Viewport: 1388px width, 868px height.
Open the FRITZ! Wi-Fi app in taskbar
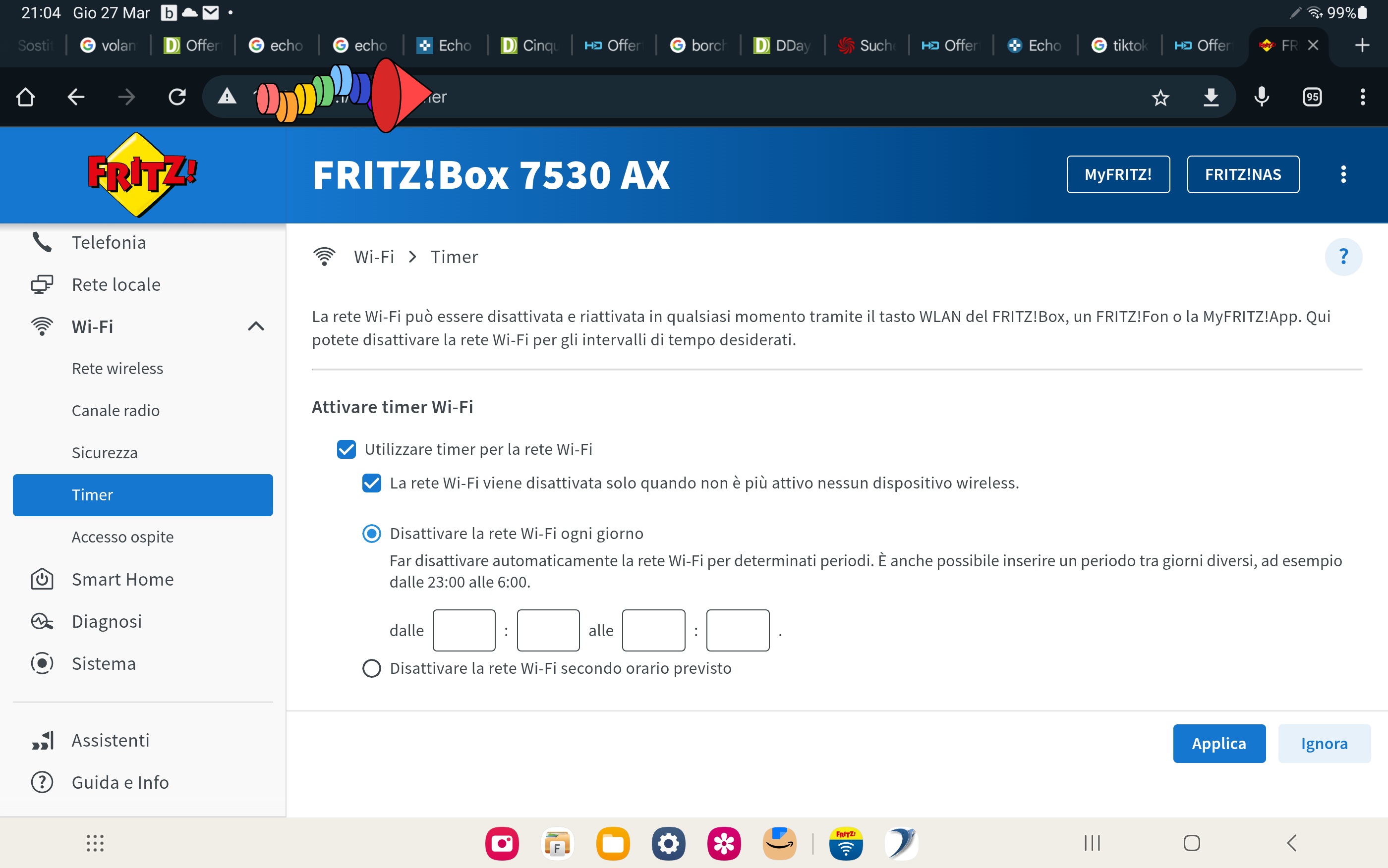click(x=846, y=843)
